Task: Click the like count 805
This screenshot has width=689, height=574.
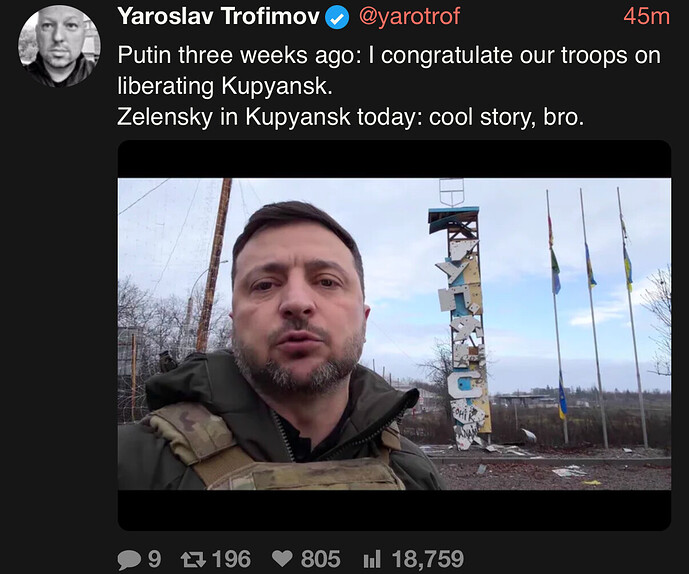Action: point(320,559)
